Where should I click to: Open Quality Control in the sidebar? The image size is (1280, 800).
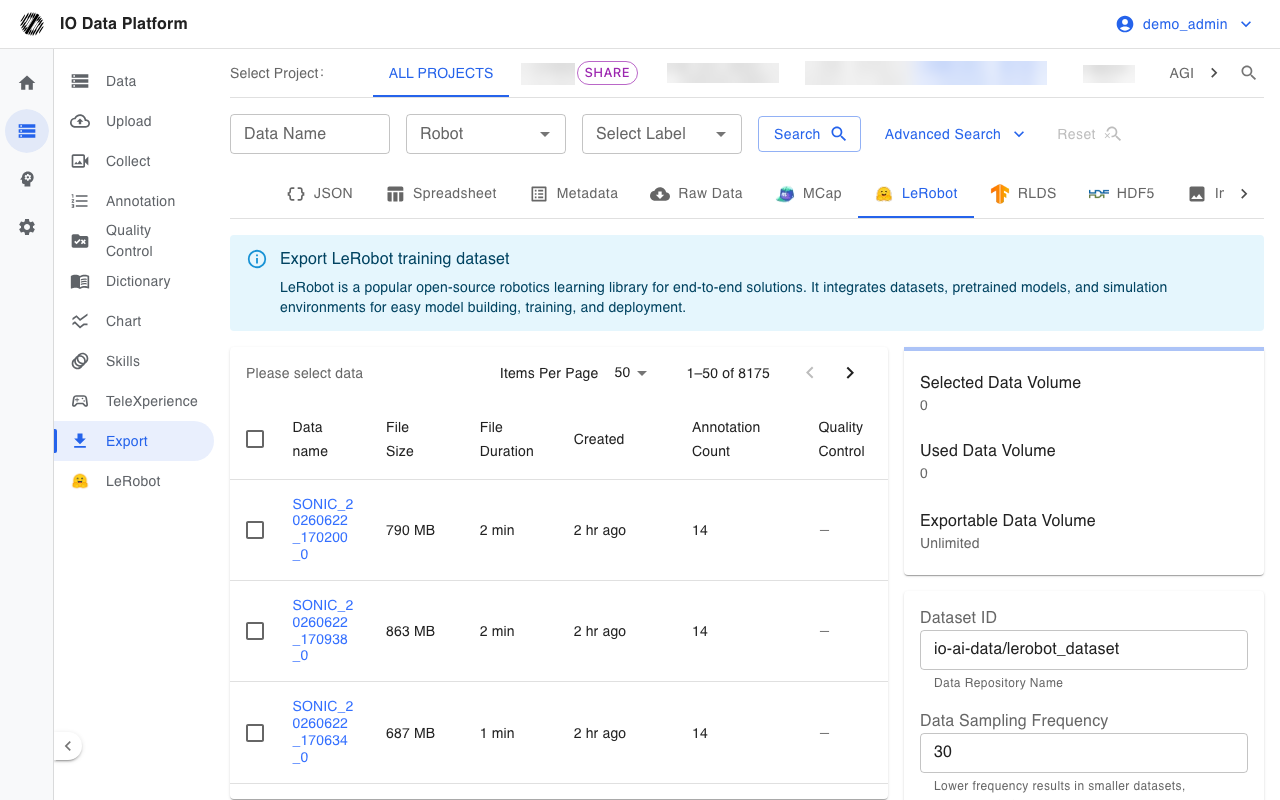[134, 241]
